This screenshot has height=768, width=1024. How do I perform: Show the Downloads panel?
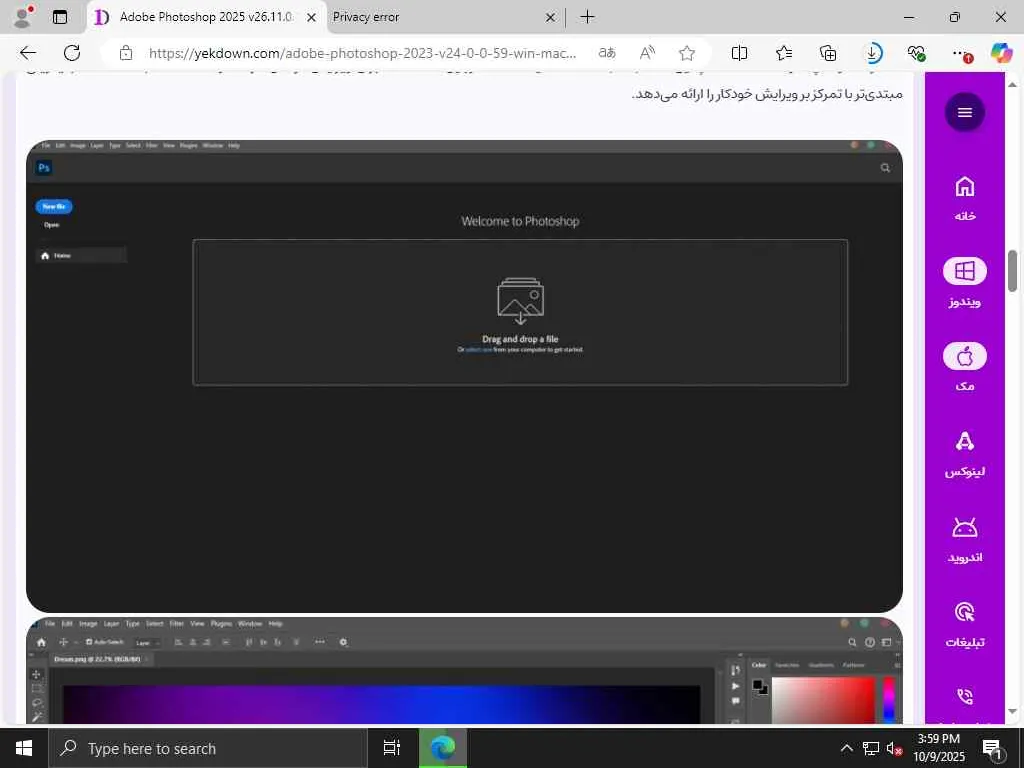point(872,53)
